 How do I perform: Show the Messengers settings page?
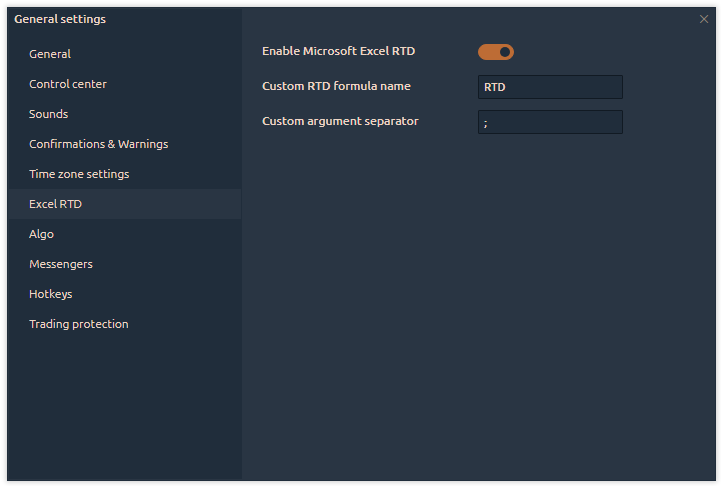(61, 264)
